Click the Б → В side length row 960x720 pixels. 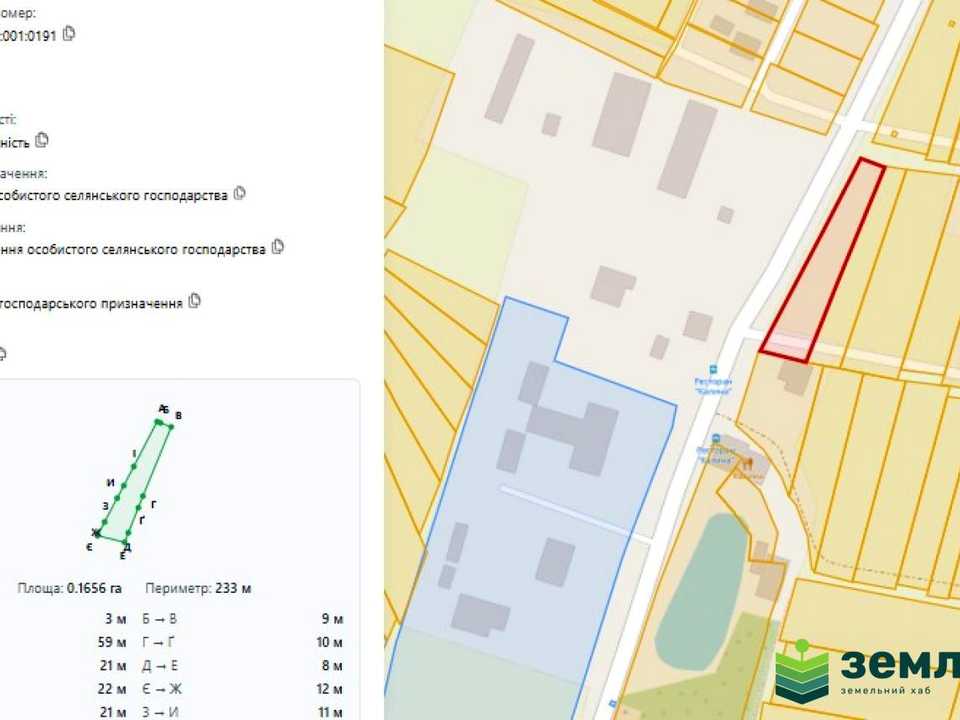(x=243, y=618)
